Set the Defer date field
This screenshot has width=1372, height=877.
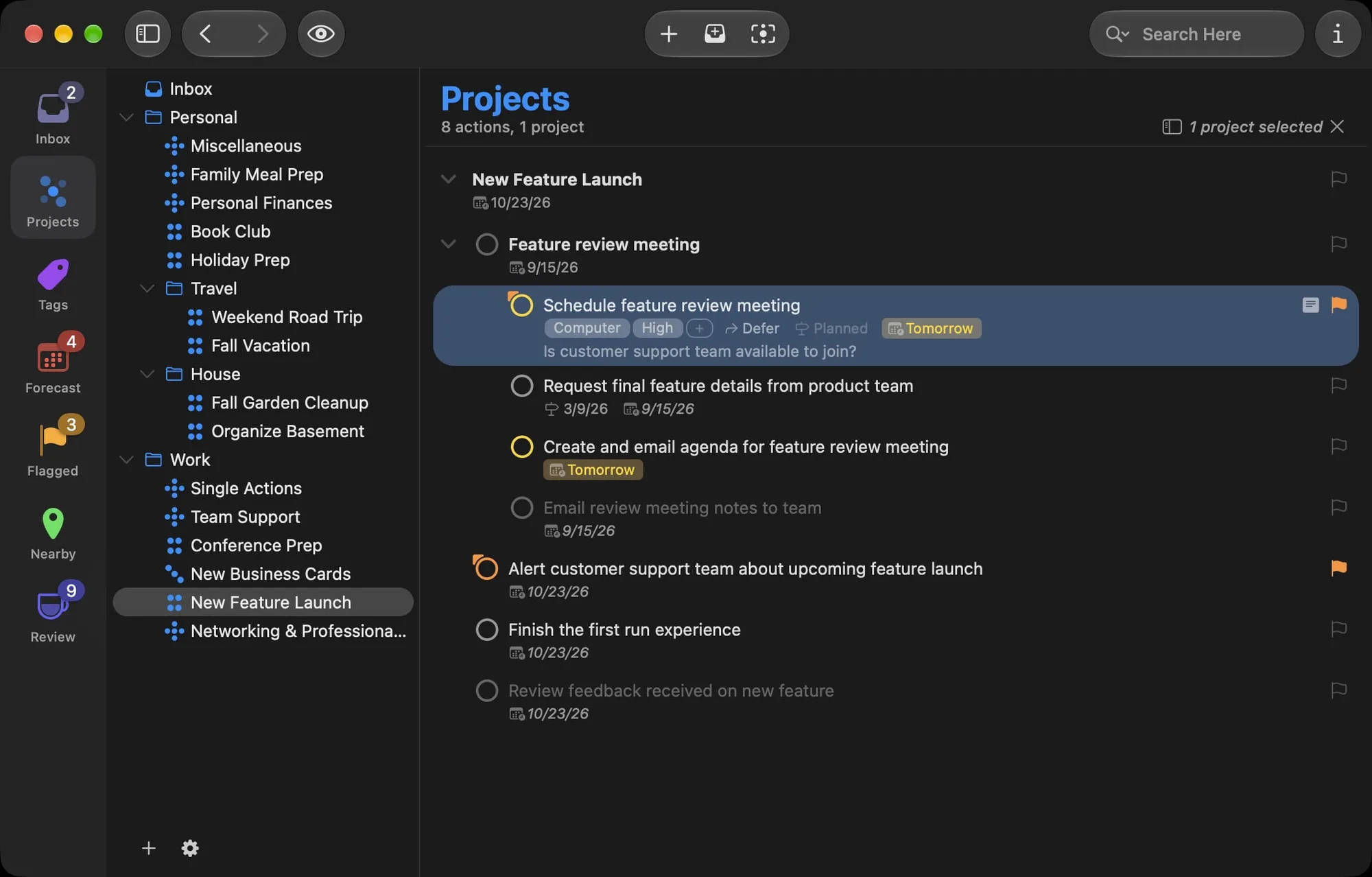[752, 329]
